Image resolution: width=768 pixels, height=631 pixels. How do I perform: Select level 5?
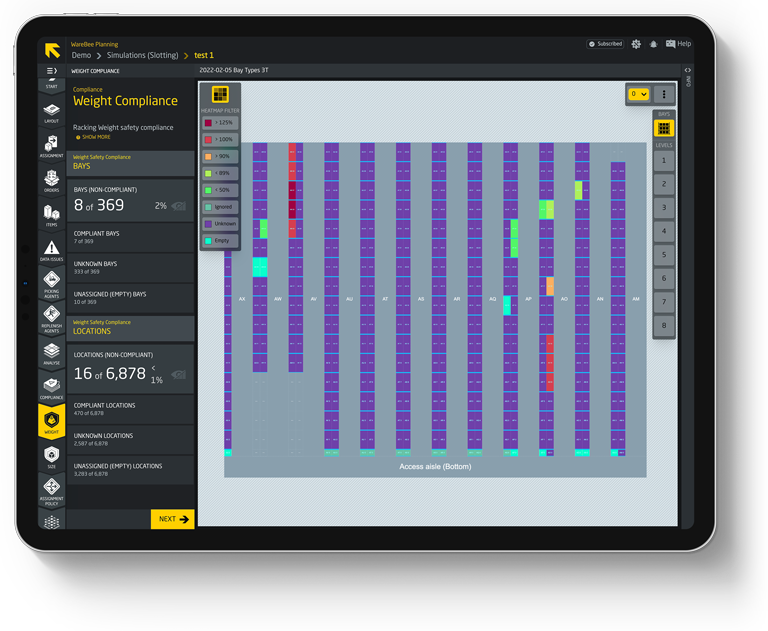[x=664, y=255]
